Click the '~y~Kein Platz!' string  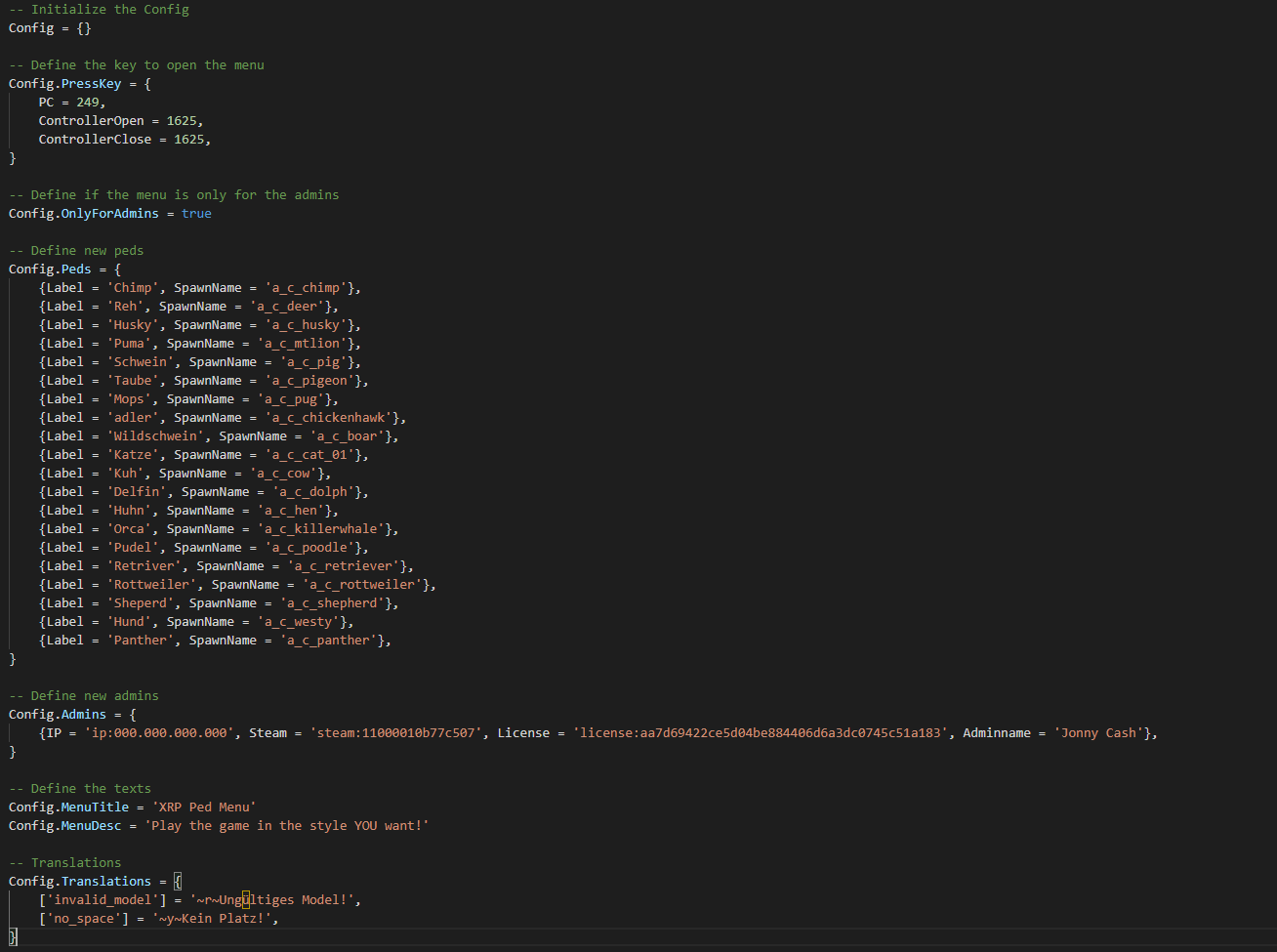(x=212, y=918)
